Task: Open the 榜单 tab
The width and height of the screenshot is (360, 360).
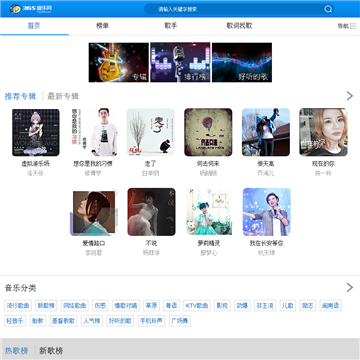Action: tap(102, 26)
